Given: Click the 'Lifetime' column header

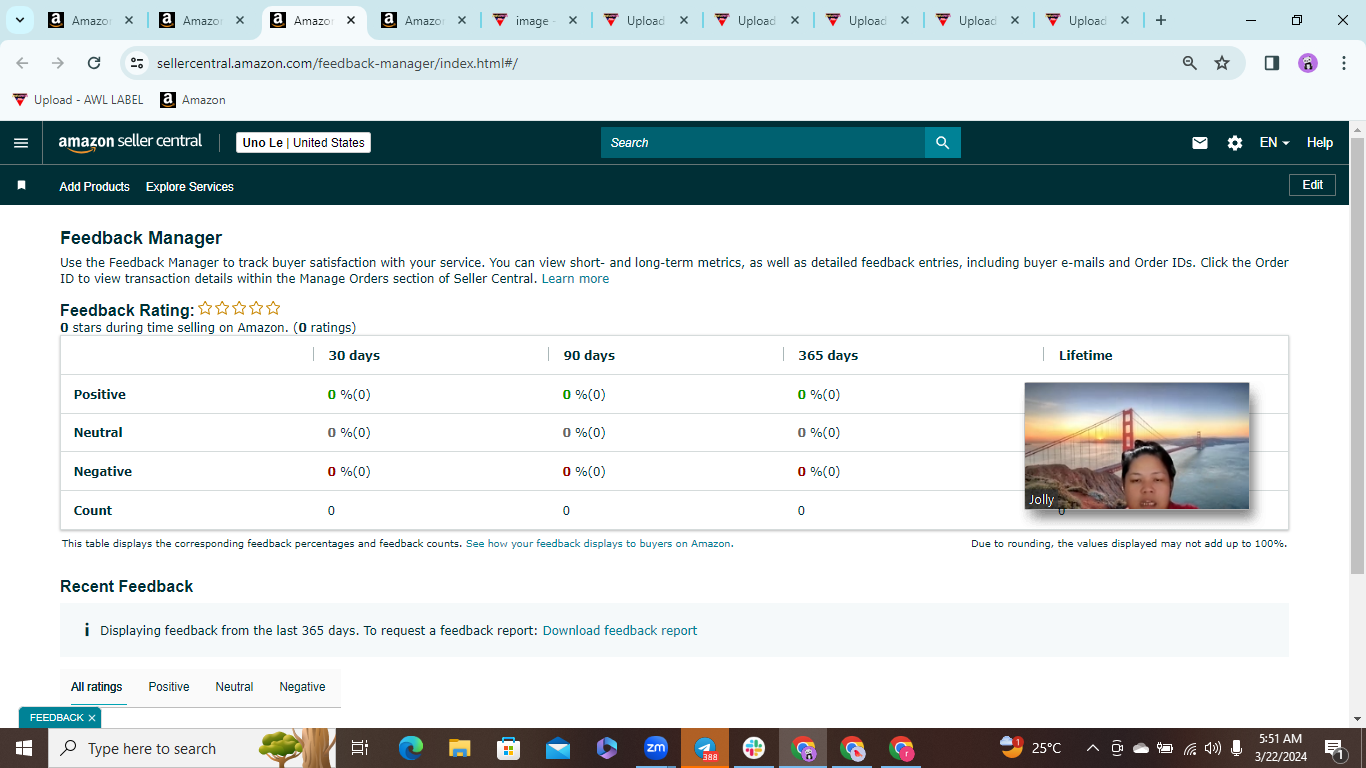Looking at the screenshot, I should (x=1086, y=355).
